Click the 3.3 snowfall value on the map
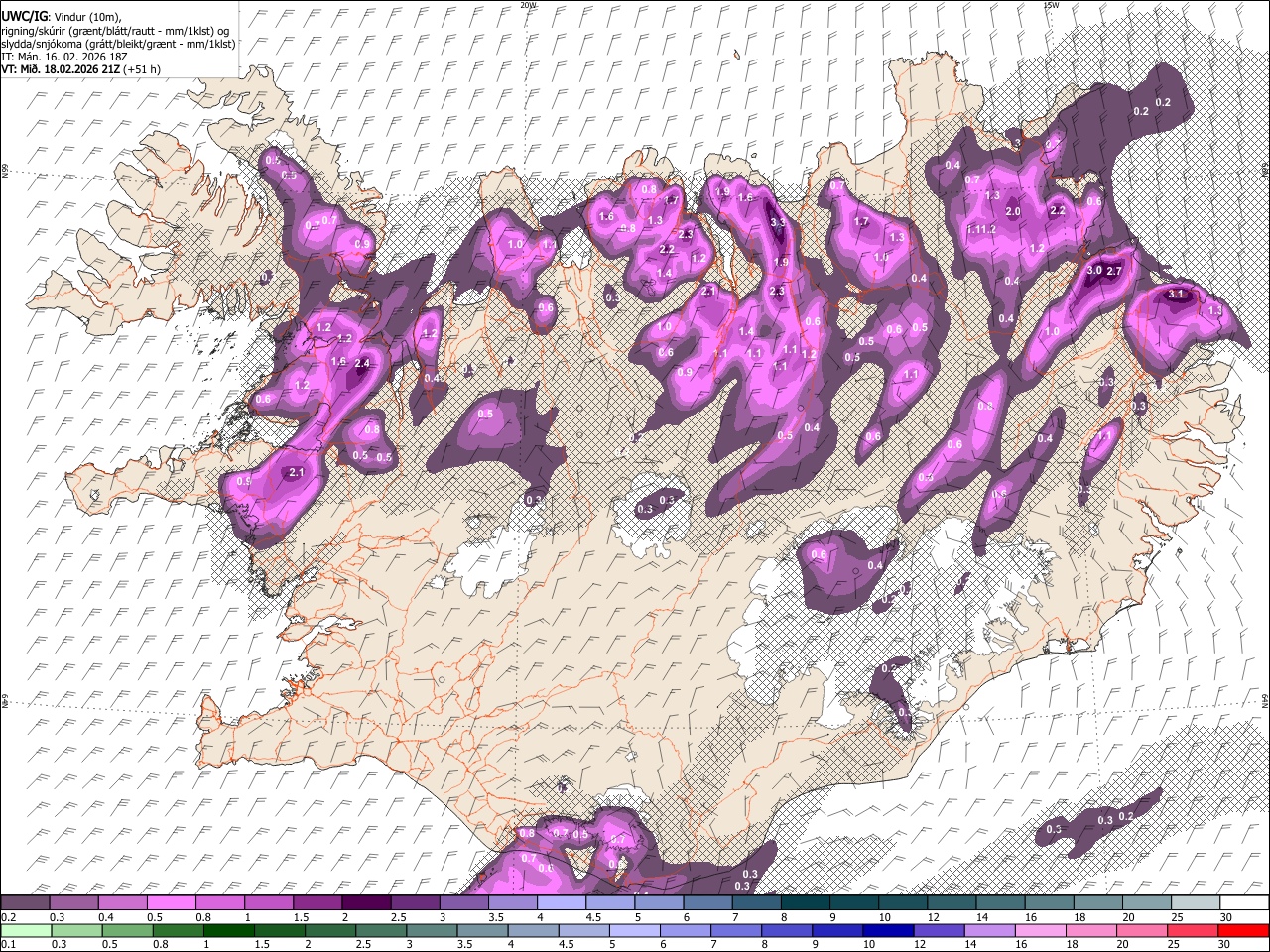This screenshot has width=1270, height=952. (x=778, y=223)
